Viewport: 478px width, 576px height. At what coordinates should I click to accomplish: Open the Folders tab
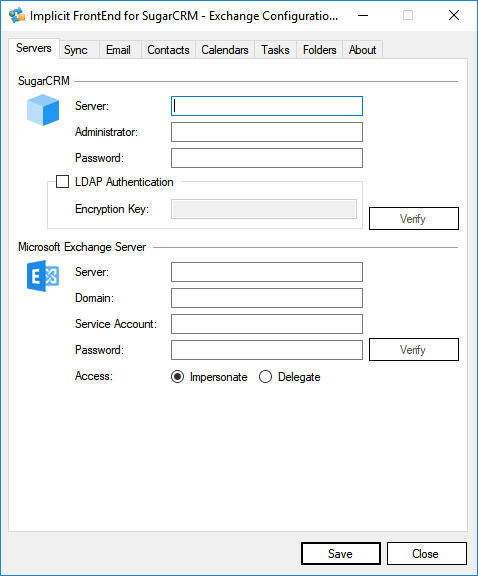pyautogui.click(x=320, y=50)
